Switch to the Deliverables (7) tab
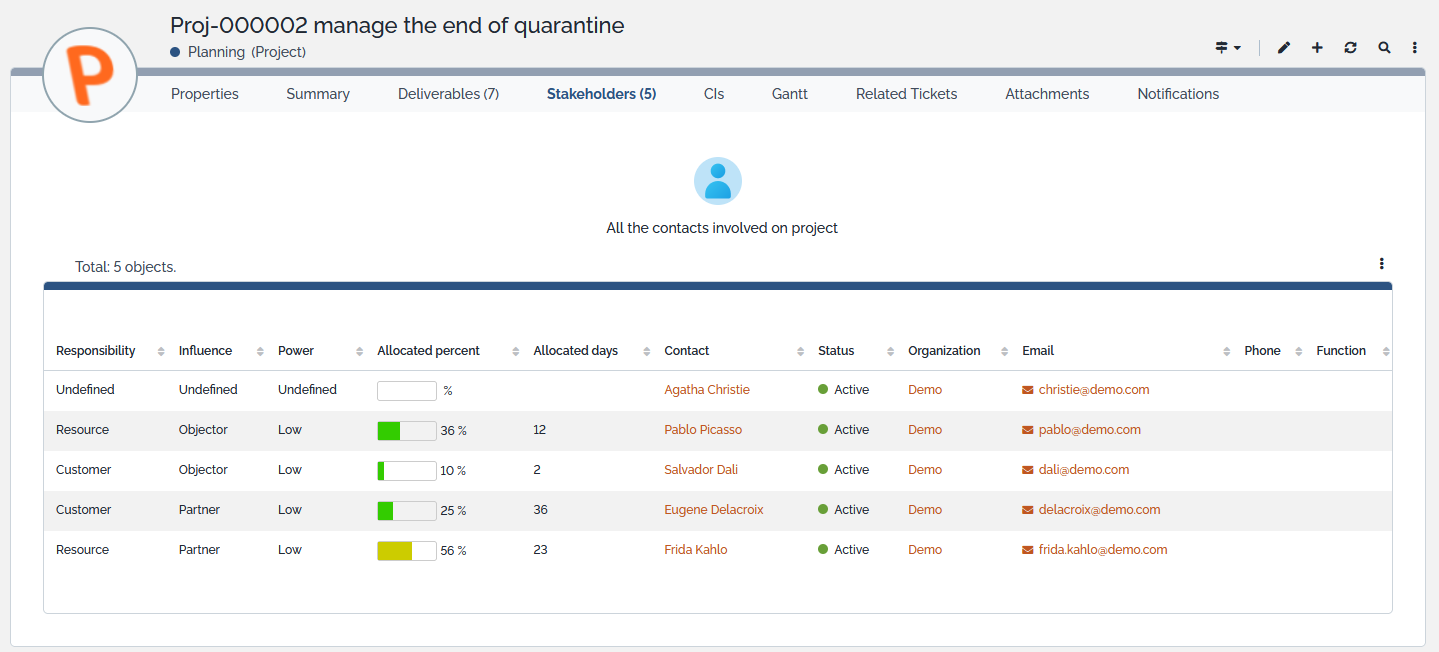 click(448, 94)
